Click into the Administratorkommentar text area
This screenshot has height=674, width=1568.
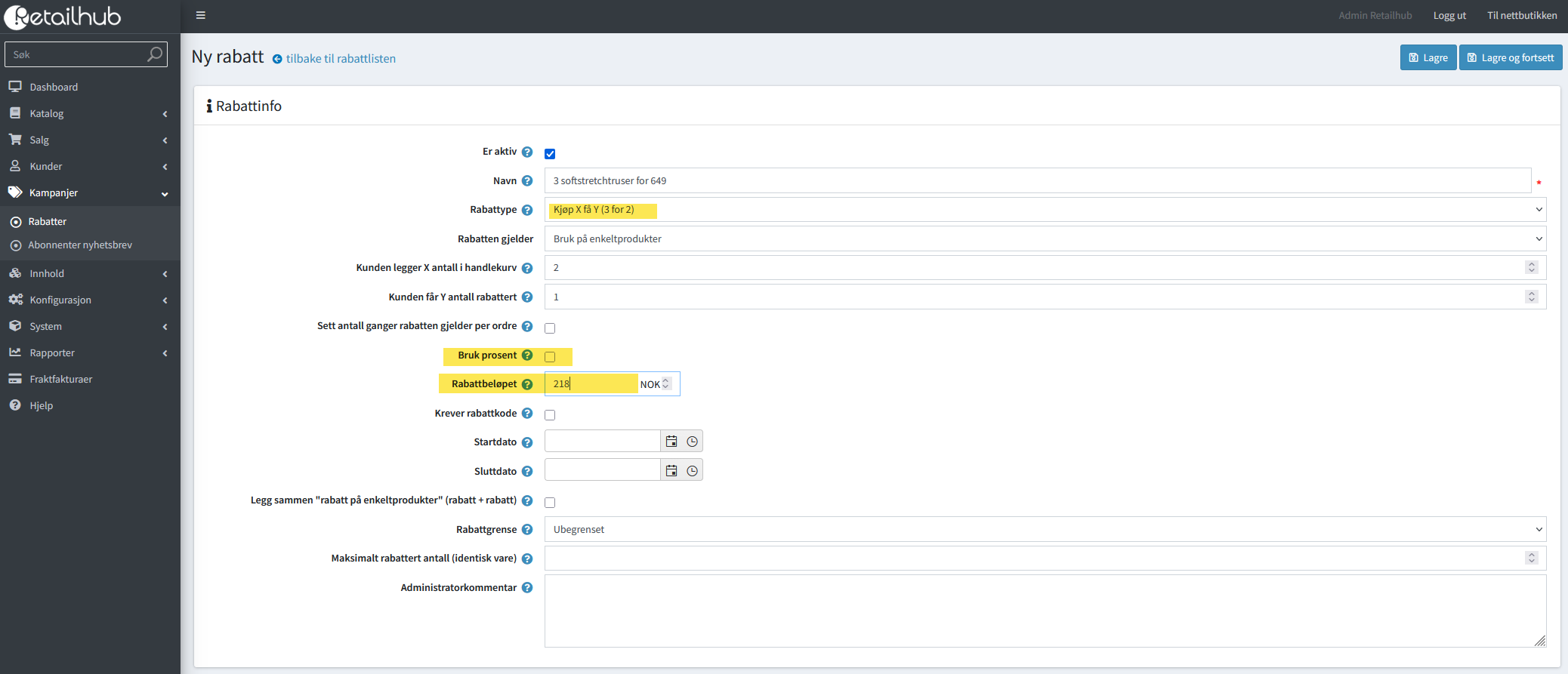1045,611
